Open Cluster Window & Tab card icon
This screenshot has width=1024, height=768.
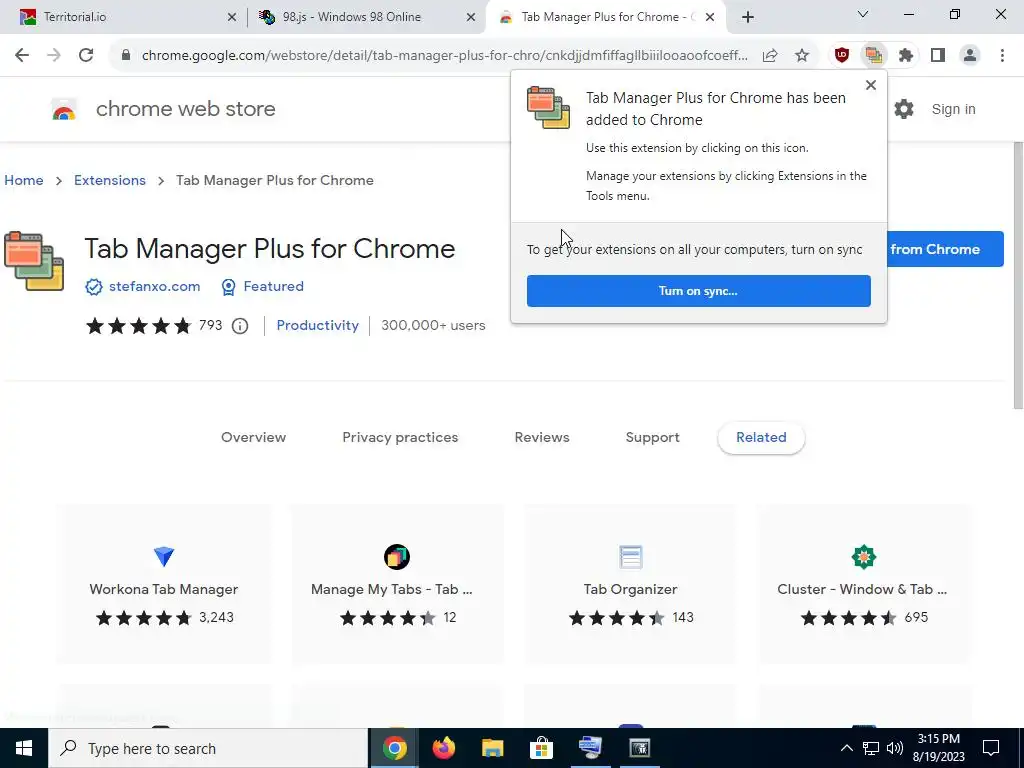pyautogui.click(x=863, y=556)
